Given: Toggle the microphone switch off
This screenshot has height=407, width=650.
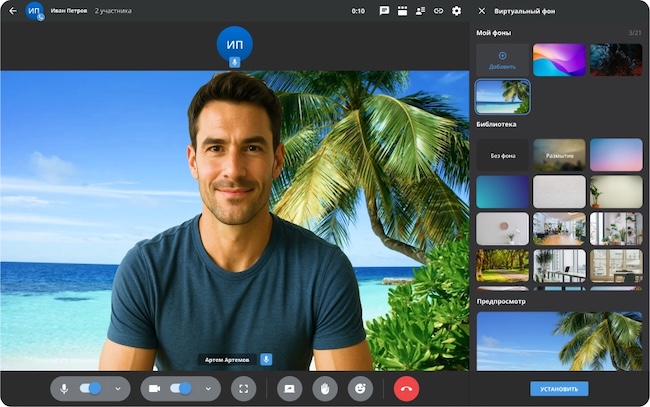Looking at the screenshot, I should [x=91, y=388].
